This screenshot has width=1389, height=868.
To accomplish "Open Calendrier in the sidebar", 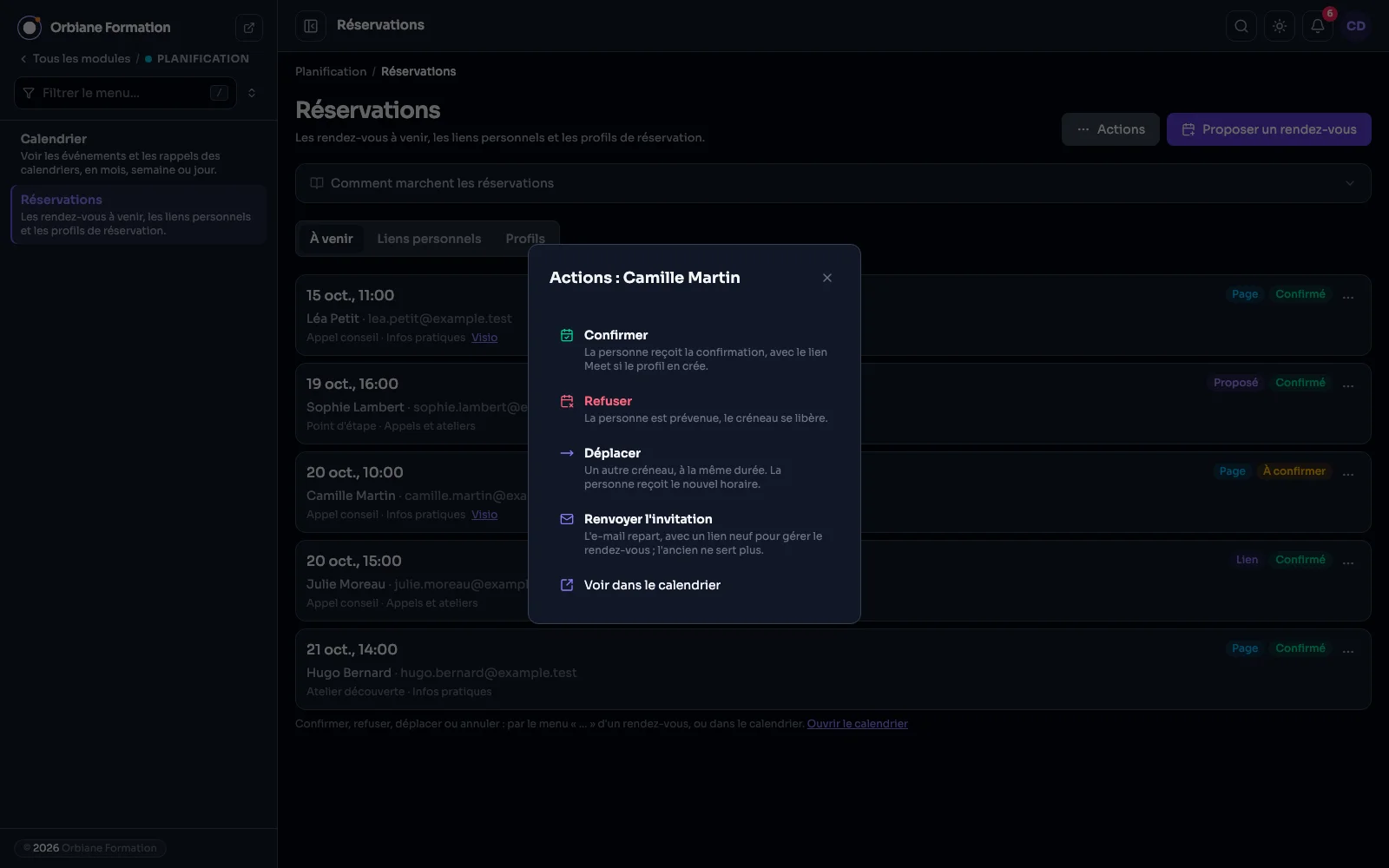I will pyautogui.click(x=138, y=154).
